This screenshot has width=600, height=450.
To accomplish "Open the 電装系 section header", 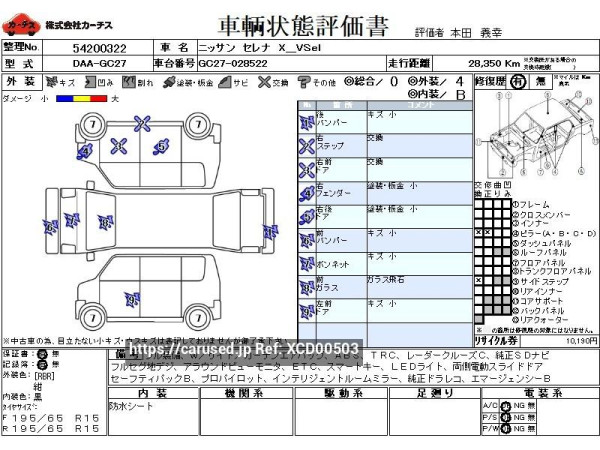I will coord(540,393).
